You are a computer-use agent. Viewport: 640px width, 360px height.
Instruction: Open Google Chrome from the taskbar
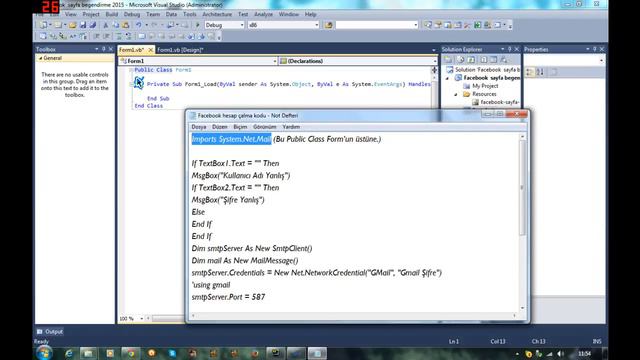tap(131, 353)
